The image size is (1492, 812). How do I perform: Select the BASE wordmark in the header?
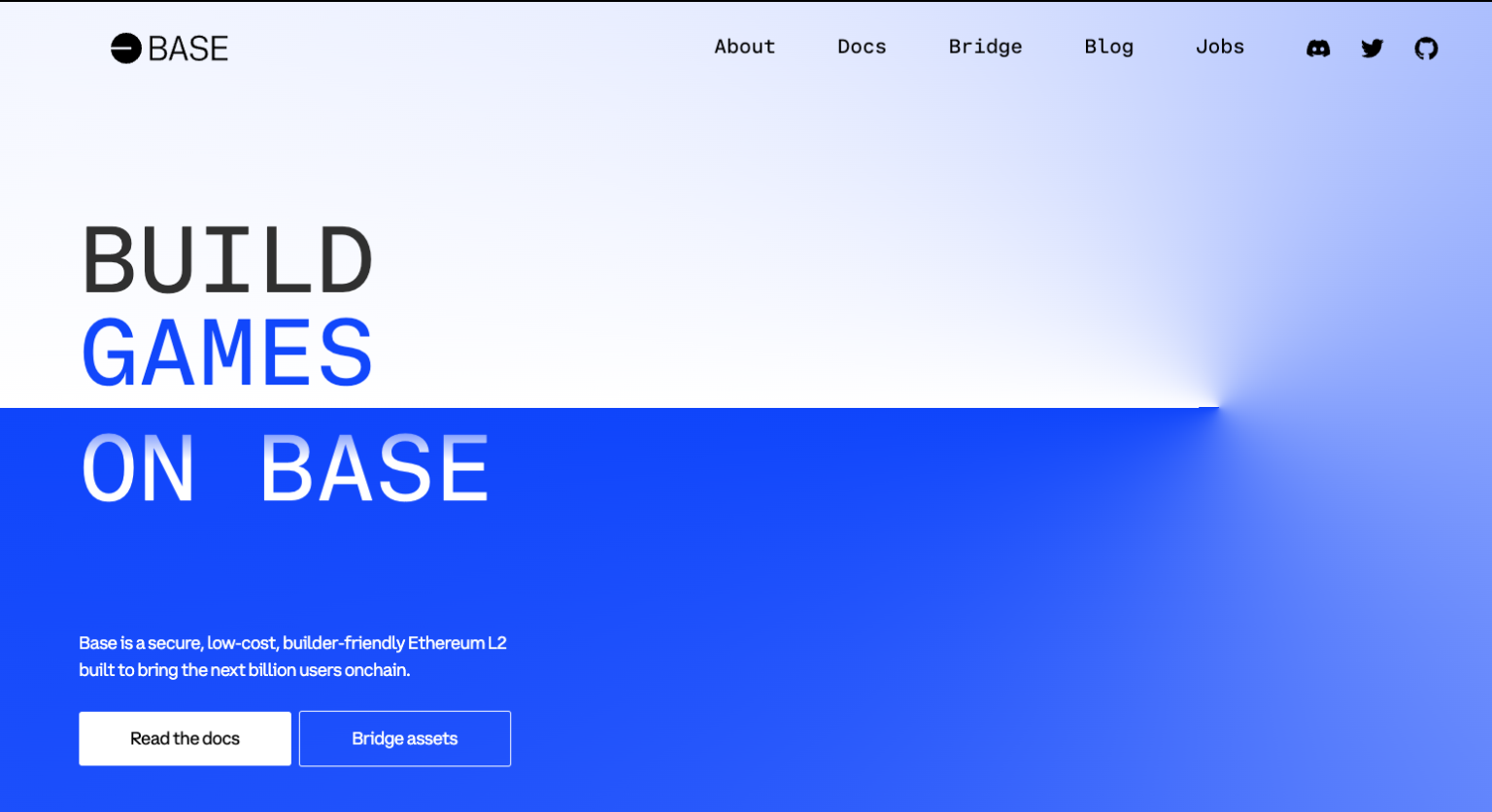coord(187,48)
